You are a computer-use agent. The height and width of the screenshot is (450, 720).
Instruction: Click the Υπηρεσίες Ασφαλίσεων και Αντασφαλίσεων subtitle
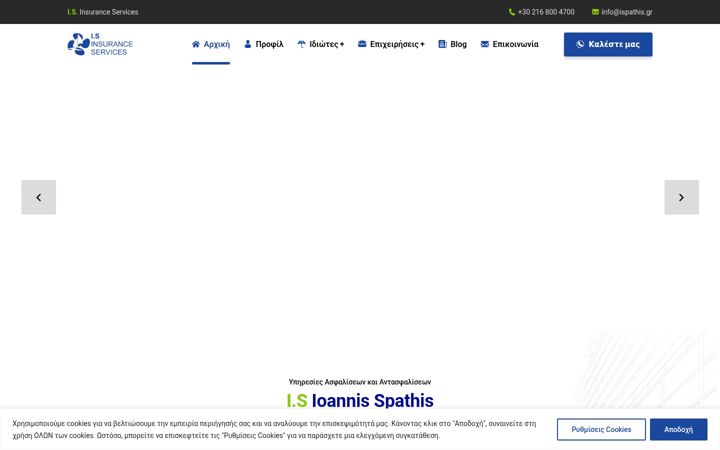click(x=360, y=382)
